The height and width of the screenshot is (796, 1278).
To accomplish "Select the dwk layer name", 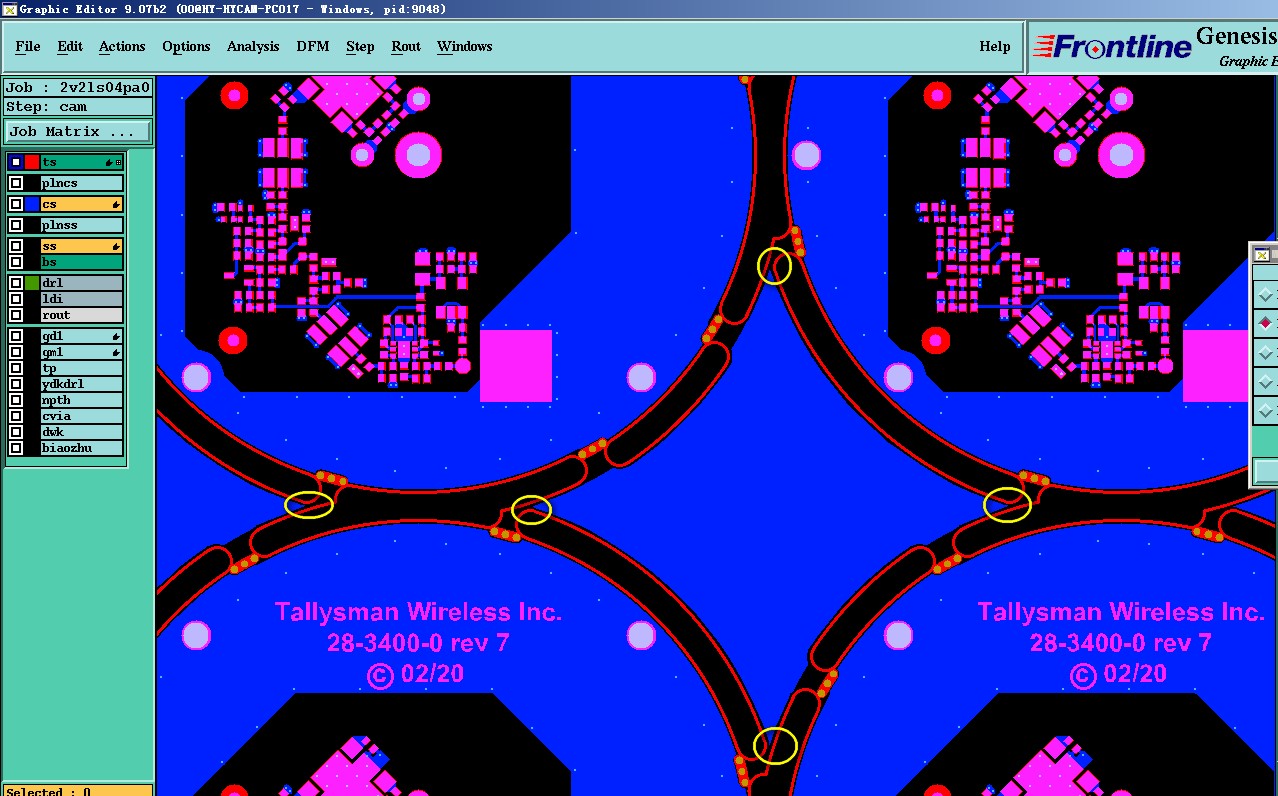I will click(x=82, y=432).
